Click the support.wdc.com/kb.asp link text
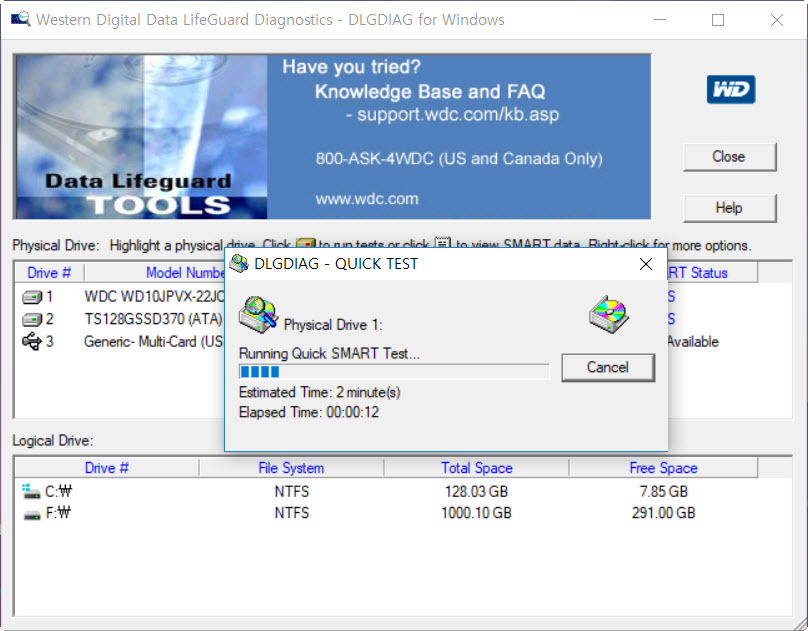This screenshot has height=631, width=808. point(458,114)
